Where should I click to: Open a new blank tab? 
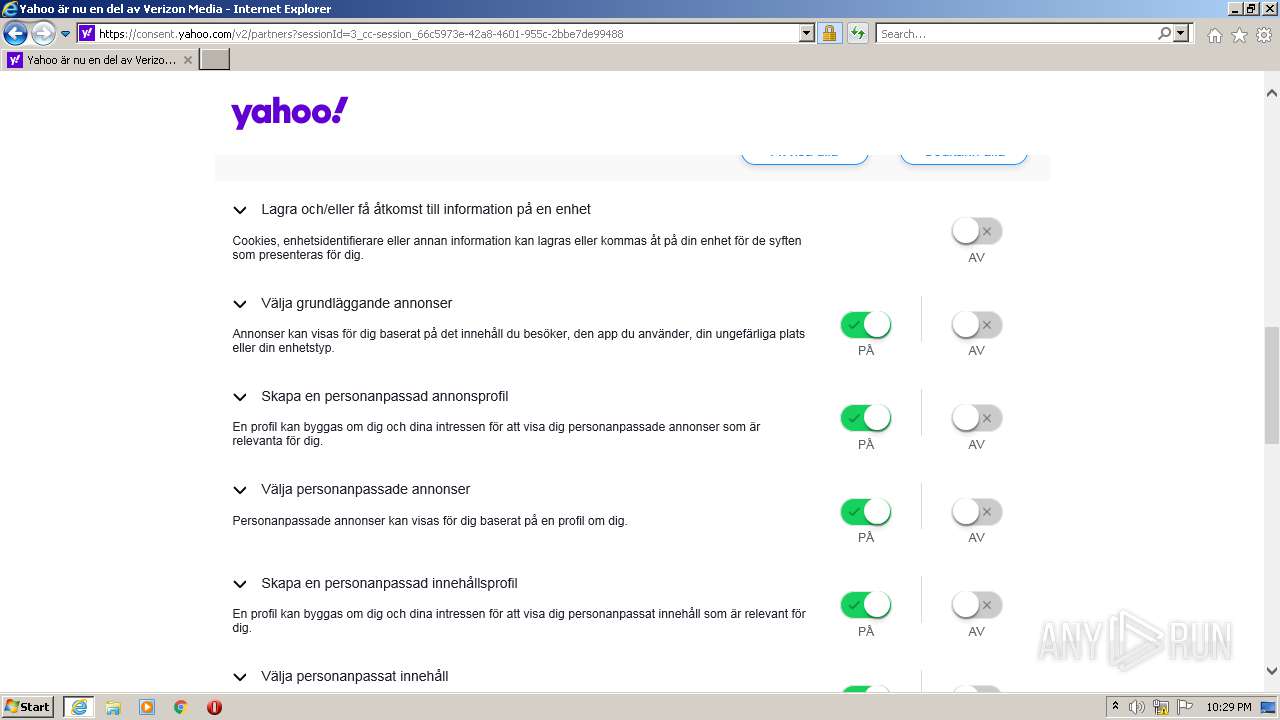[215, 60]
